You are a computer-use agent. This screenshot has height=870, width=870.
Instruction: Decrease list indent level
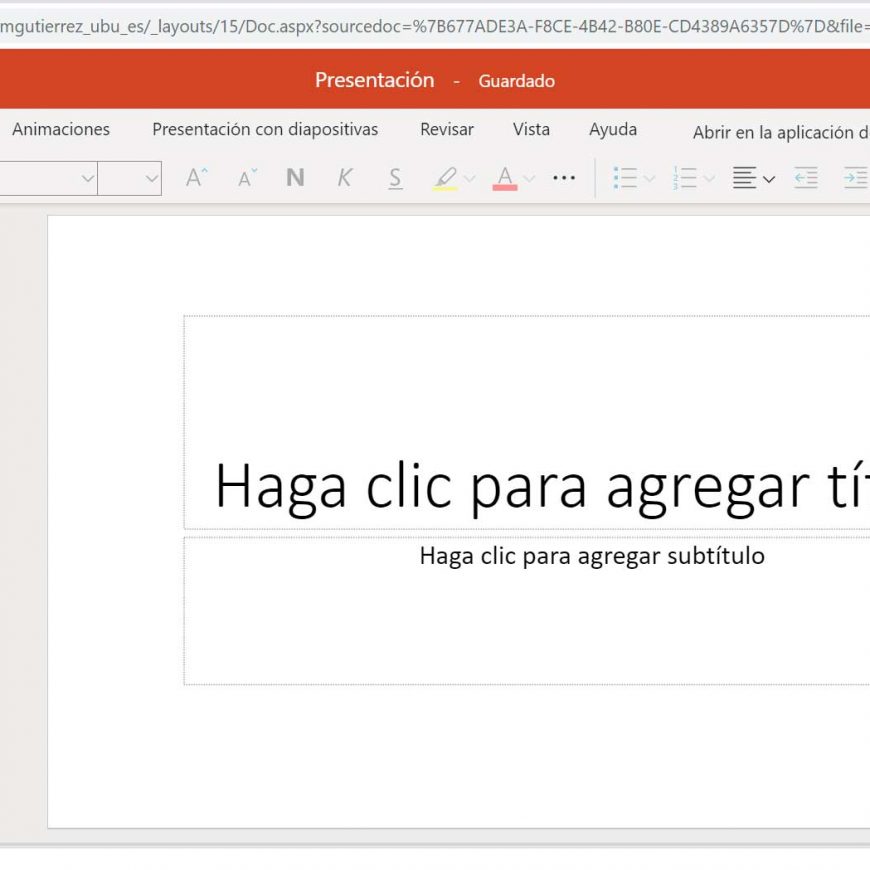[x=806, y=178]
